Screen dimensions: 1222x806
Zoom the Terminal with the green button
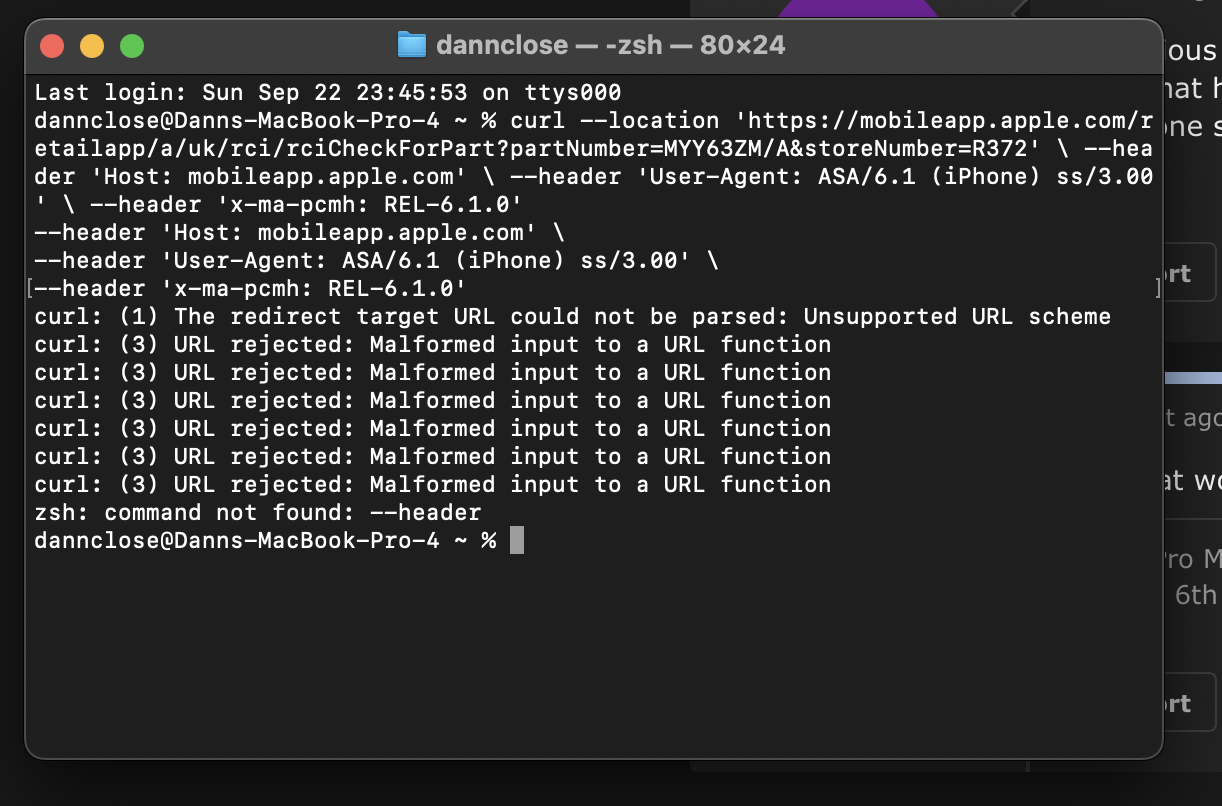(132, 46)
